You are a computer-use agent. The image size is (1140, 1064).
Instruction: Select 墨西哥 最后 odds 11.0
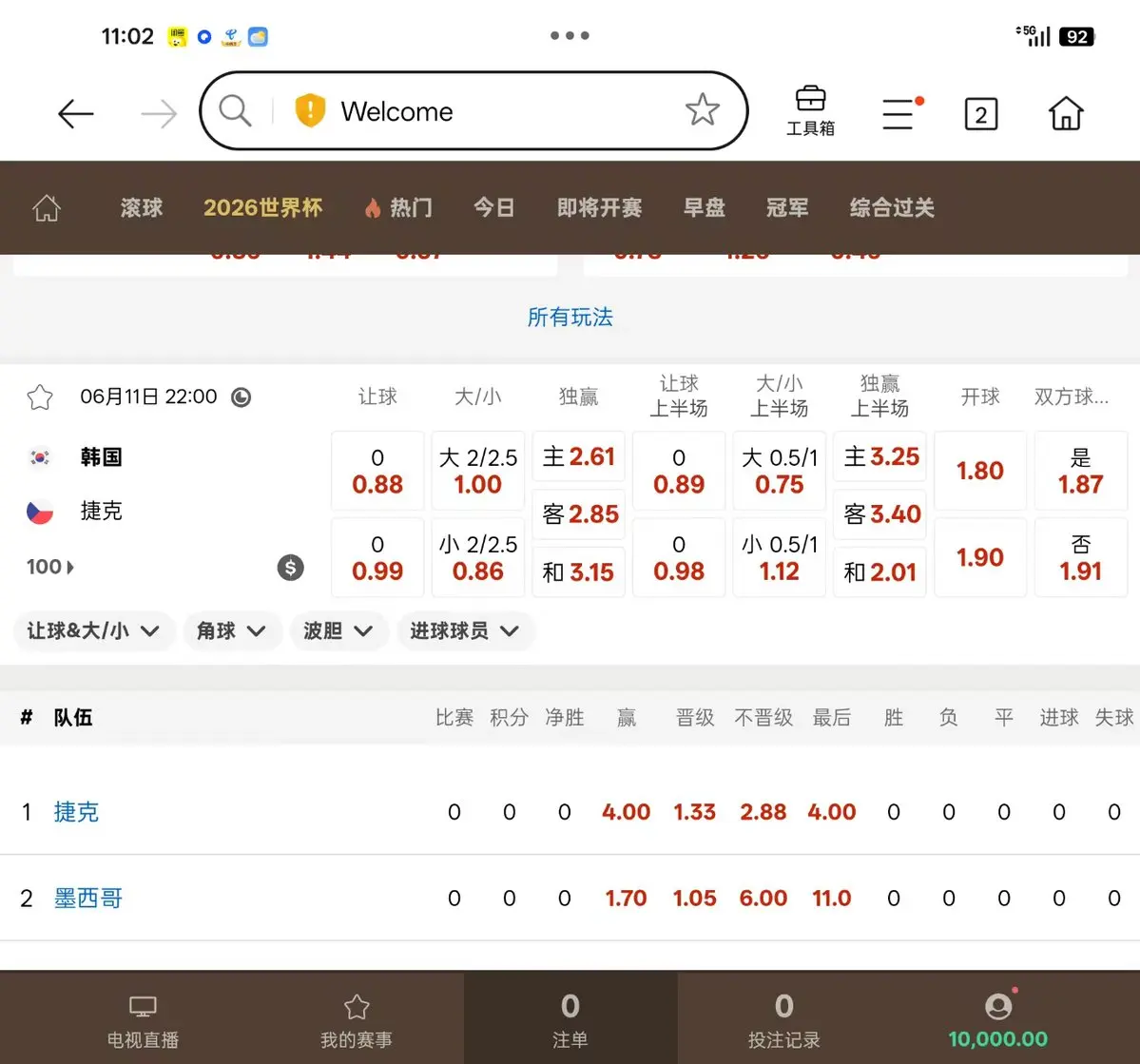832,899
